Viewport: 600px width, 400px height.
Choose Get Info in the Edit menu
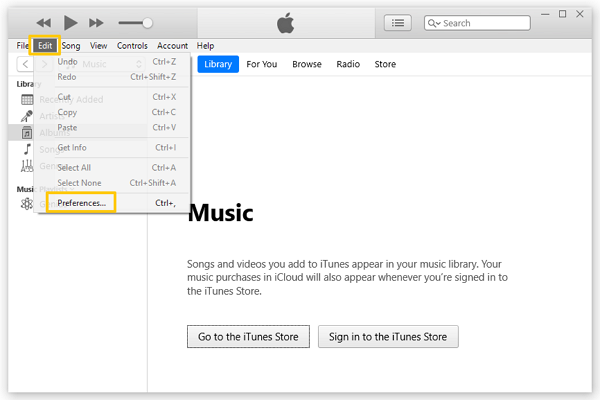(112, 147)
